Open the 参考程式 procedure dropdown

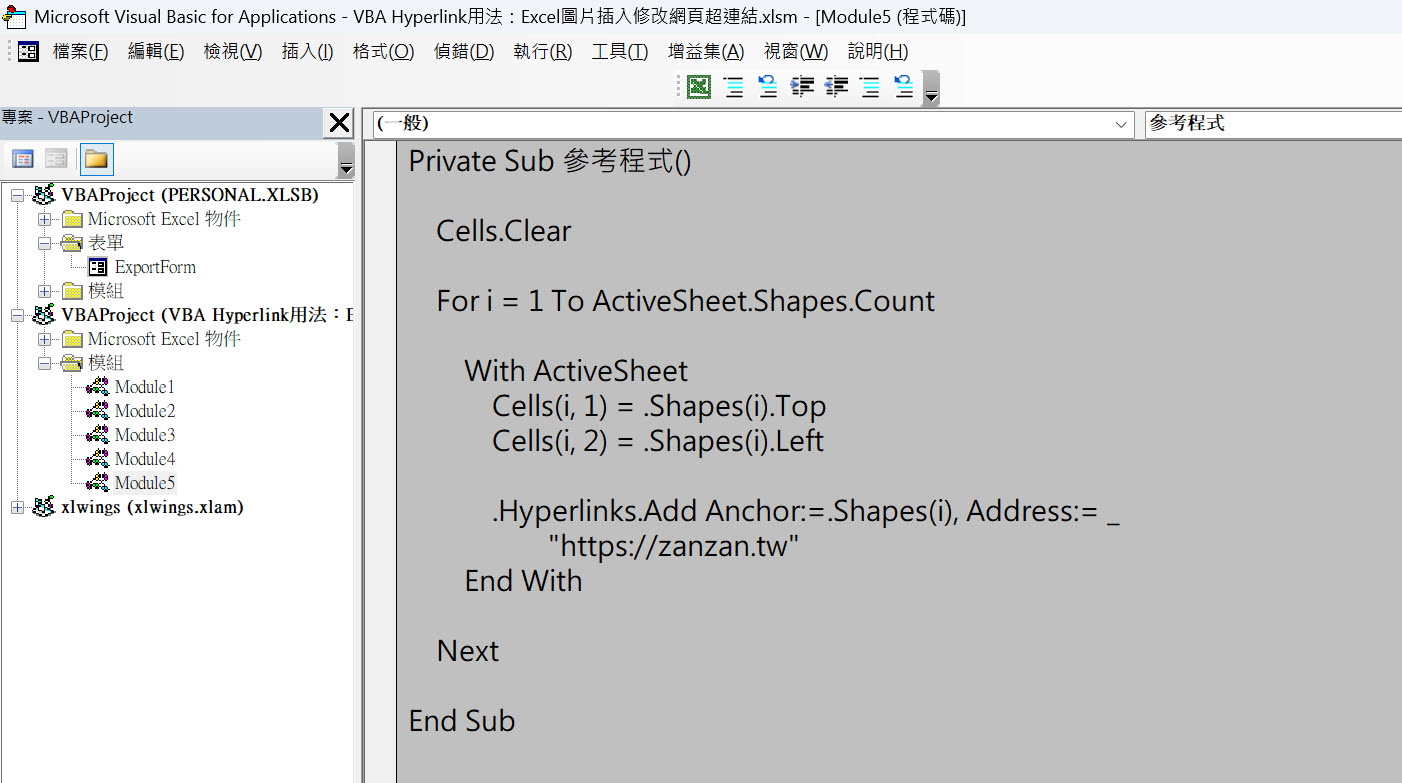[x=1272, y=124]
